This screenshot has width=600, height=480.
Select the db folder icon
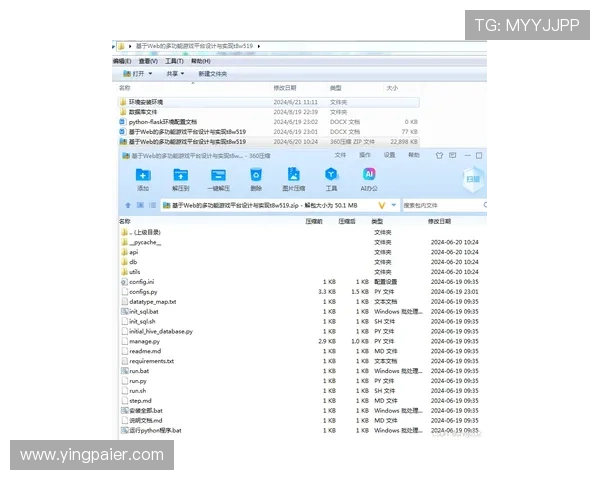[124, 262]
